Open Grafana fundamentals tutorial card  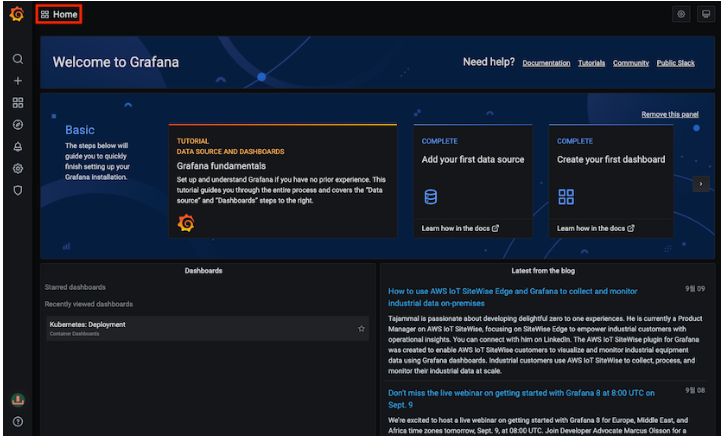283,181
